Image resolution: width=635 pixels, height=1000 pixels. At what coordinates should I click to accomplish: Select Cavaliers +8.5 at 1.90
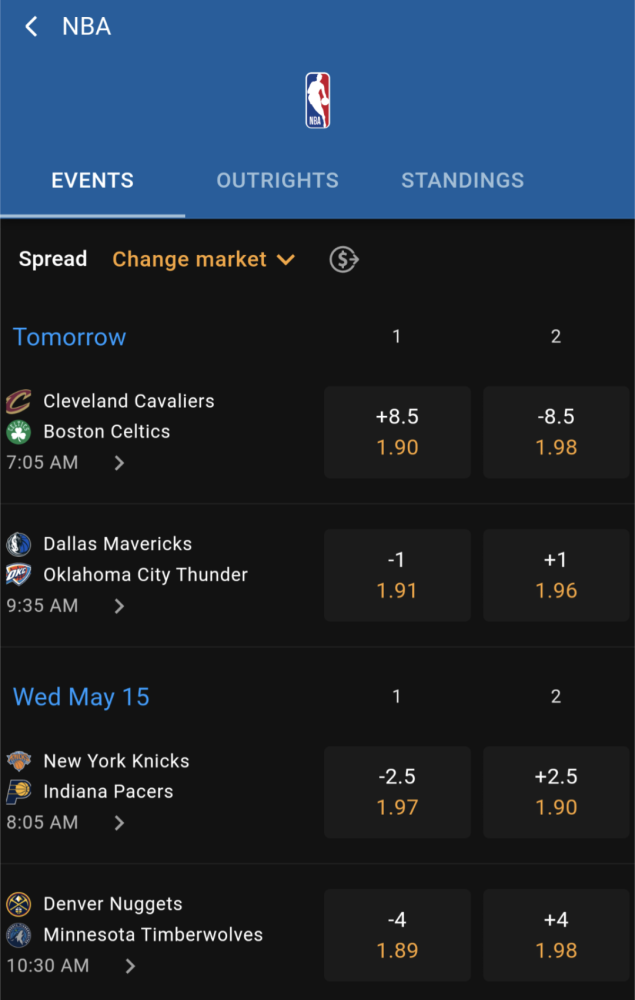(397, 432)
